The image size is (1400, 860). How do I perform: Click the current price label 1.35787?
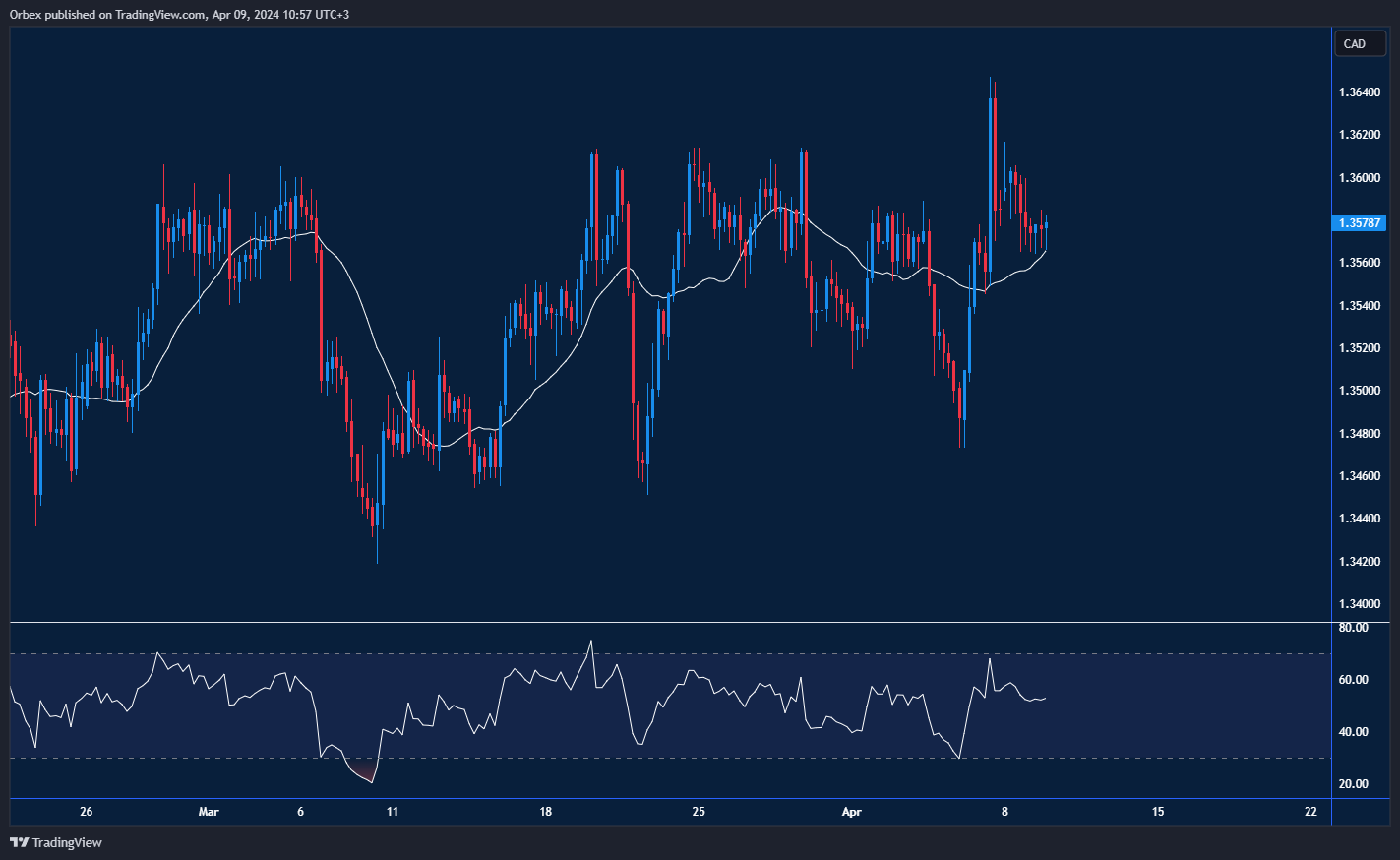[1359, 223]
